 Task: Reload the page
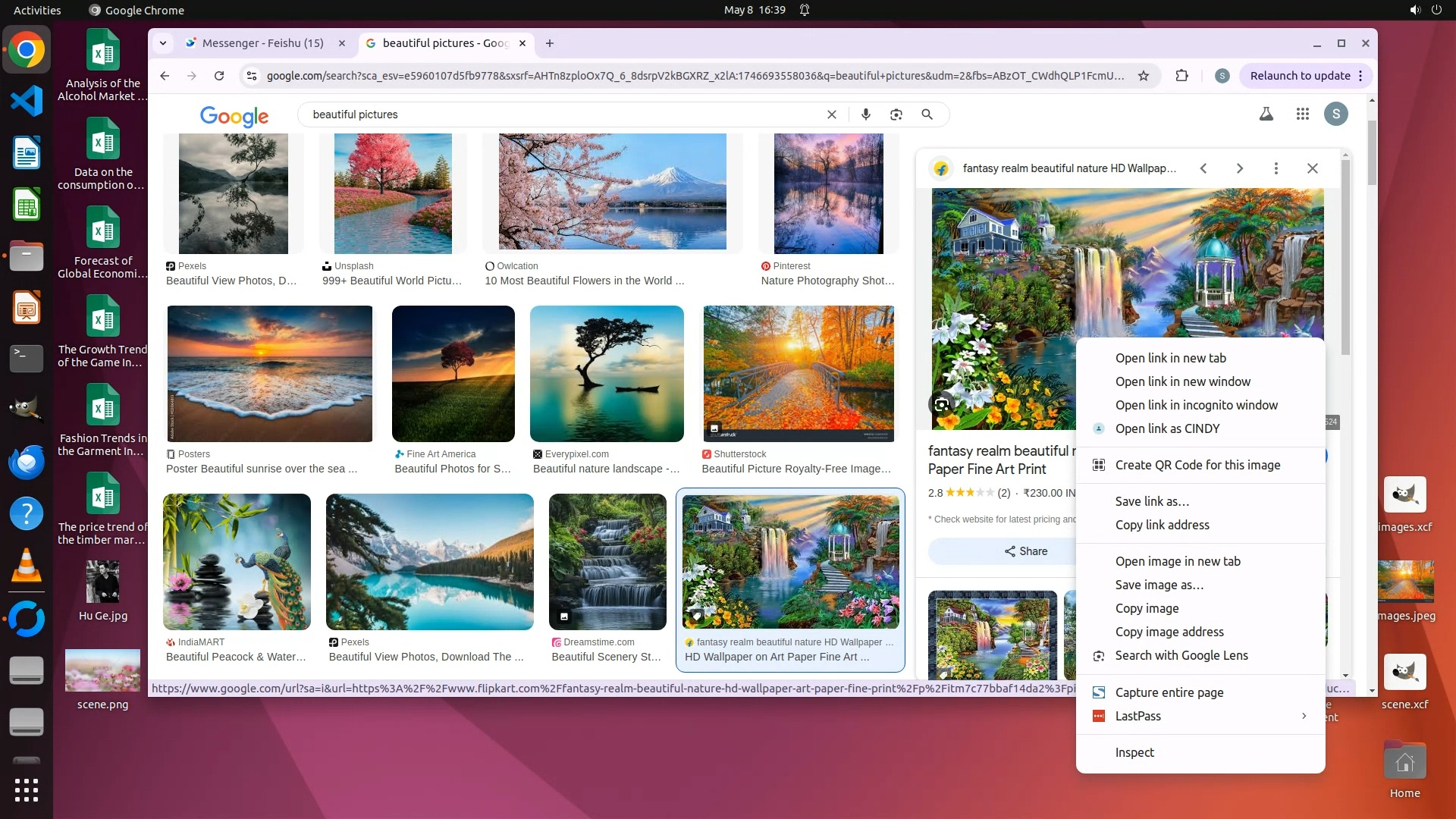(x=219, y=76)
